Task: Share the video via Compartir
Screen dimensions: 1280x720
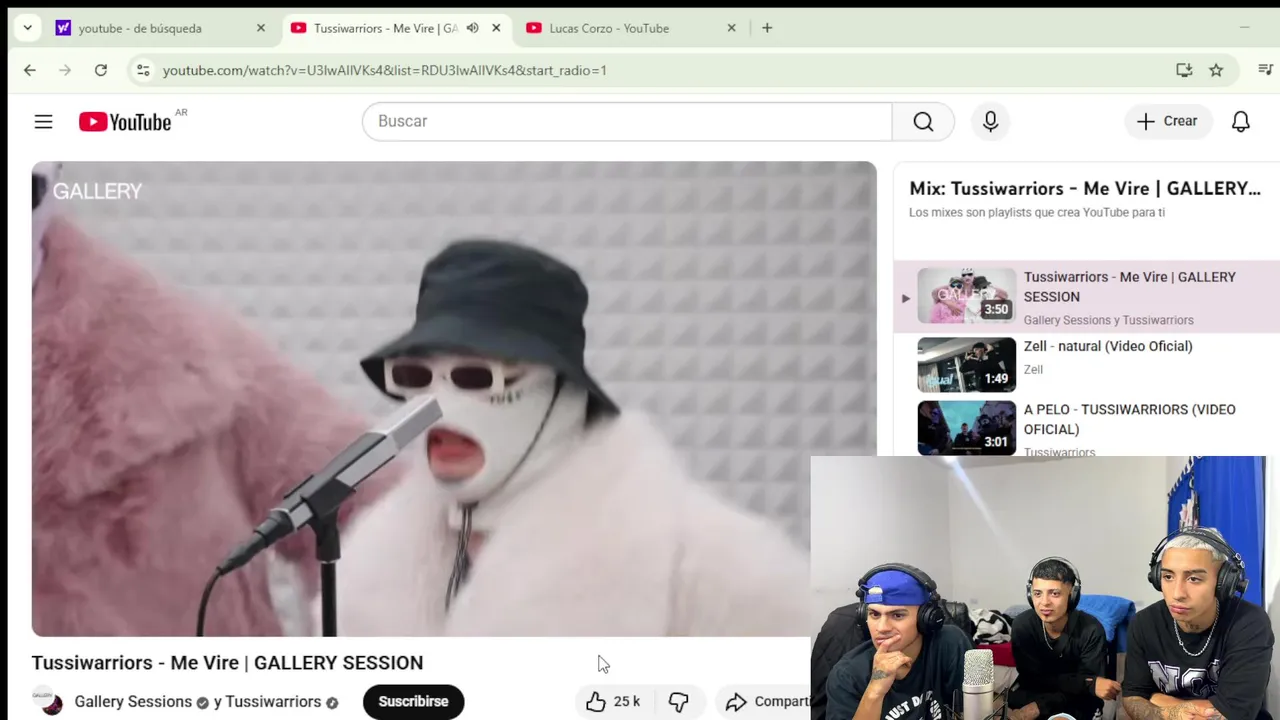Action: [x=767, y=702]
